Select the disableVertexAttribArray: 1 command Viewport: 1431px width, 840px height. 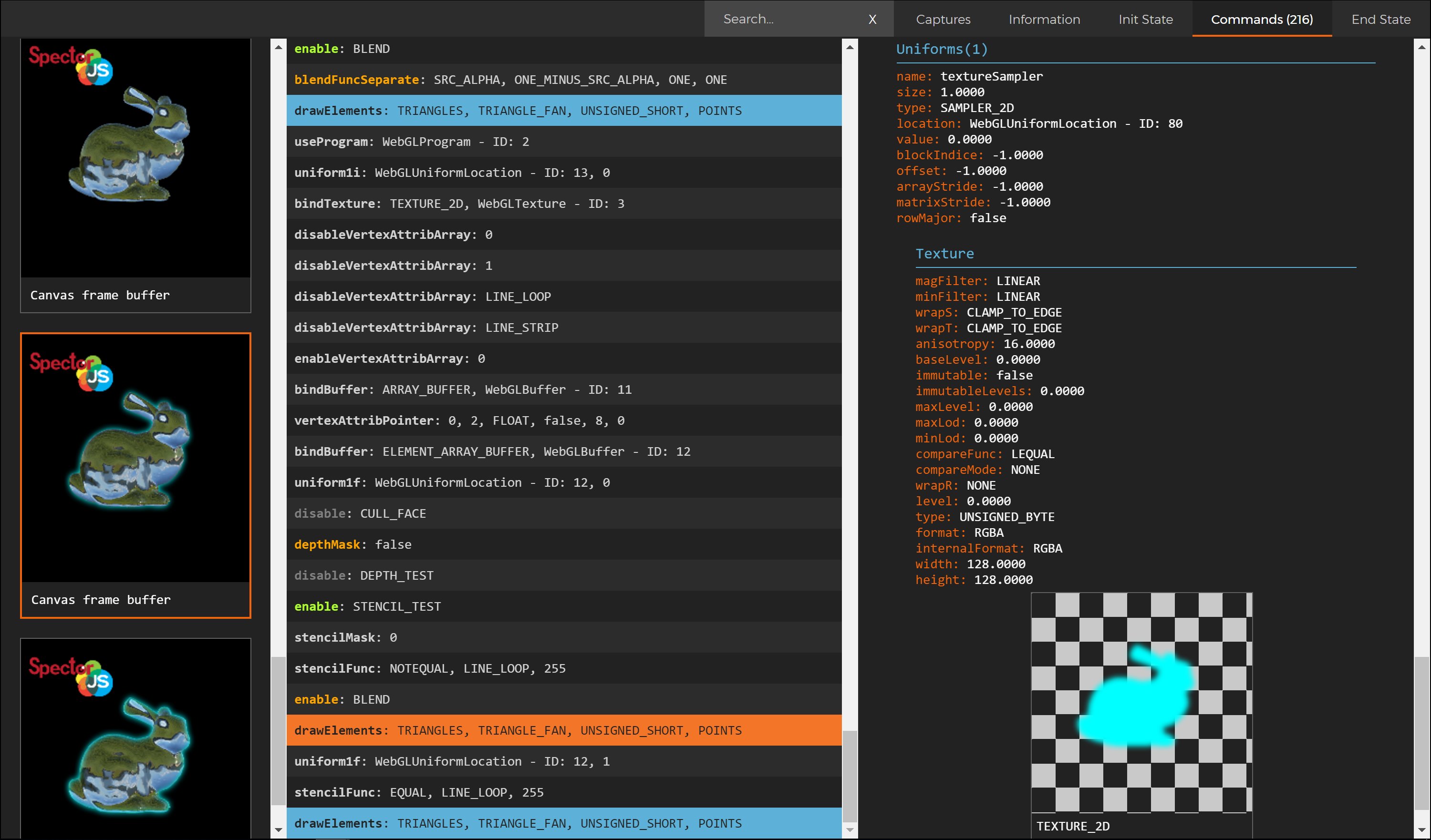(x=564, y=265)
